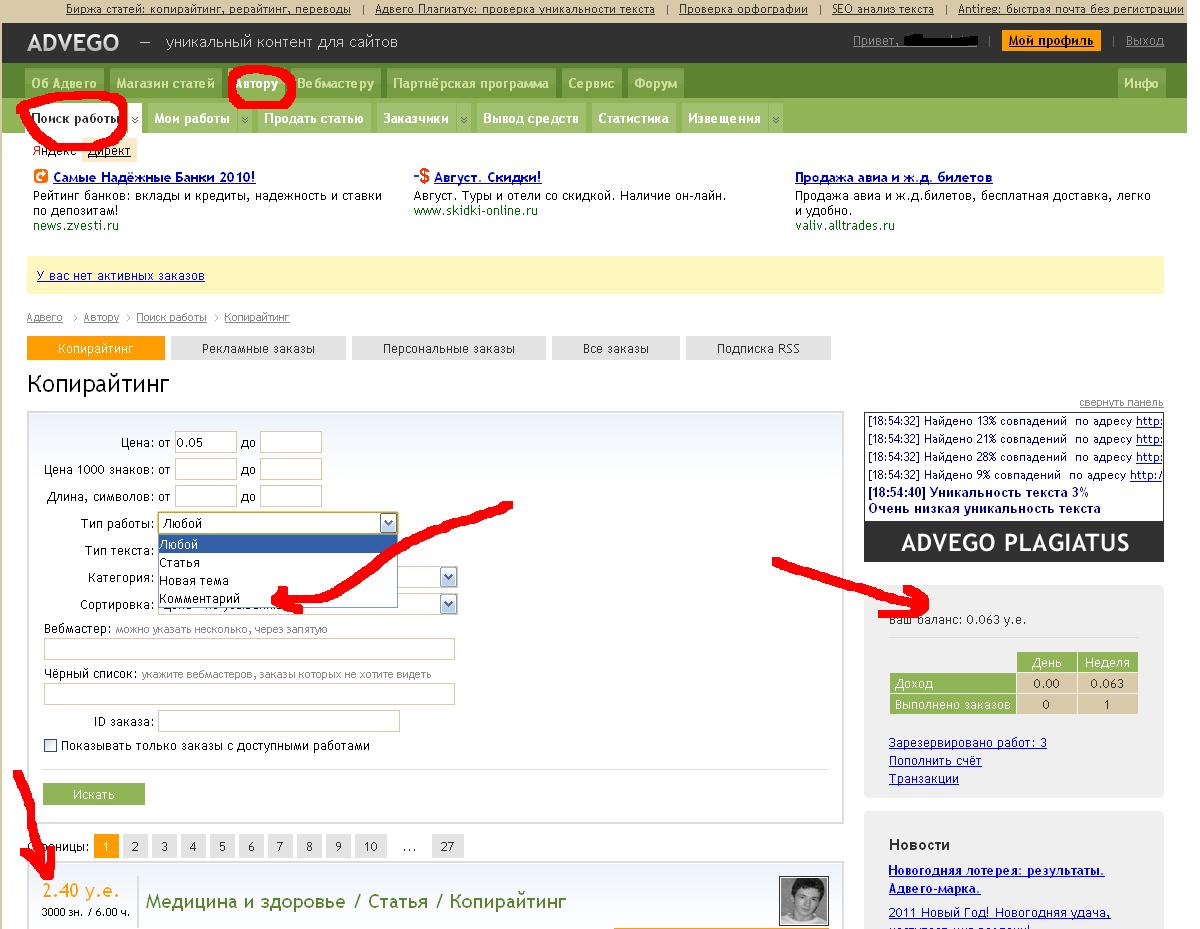1200x929 pixels.
Task: Expand the arrow next to Извещения
Action: click(775, 119)
